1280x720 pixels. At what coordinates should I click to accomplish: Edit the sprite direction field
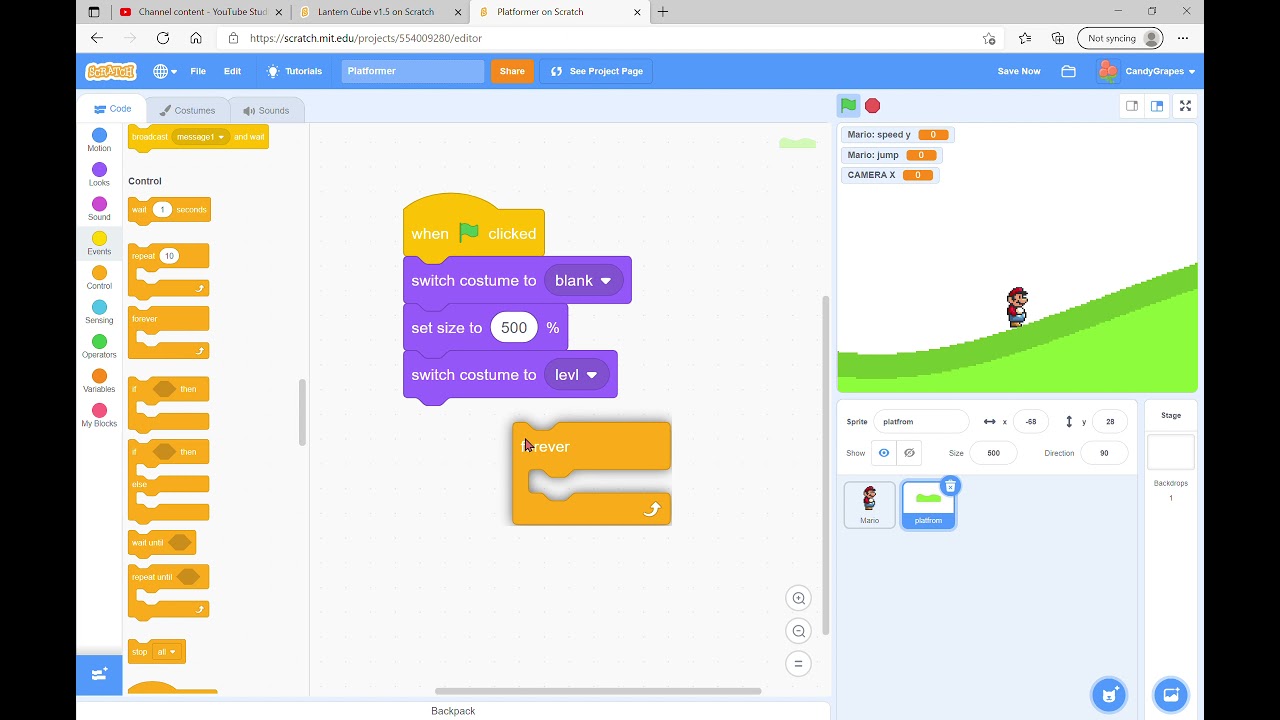coord(1104,453)
